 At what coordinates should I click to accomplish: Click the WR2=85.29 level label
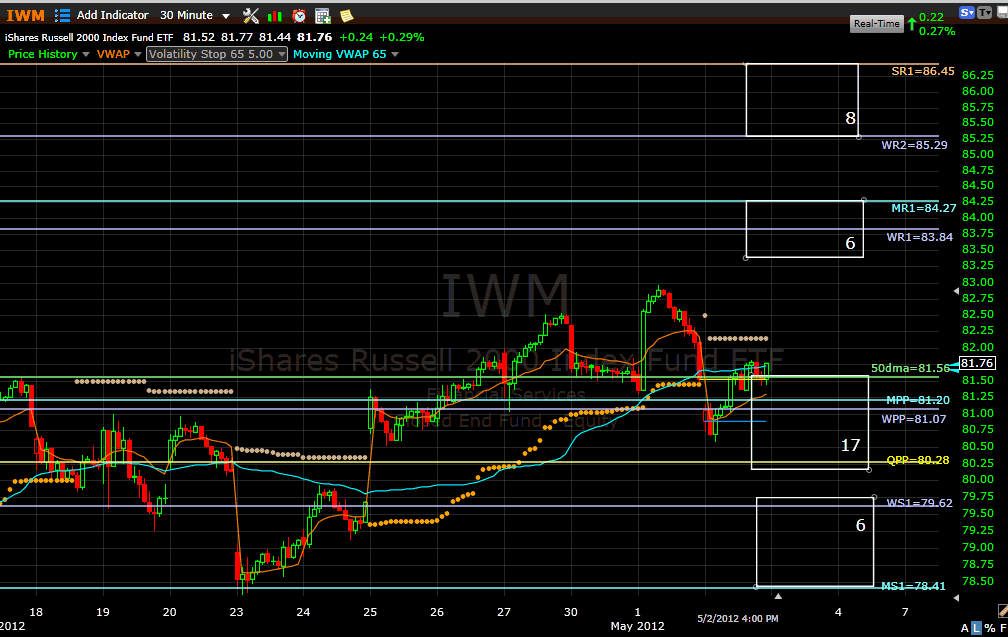point(914,145)
